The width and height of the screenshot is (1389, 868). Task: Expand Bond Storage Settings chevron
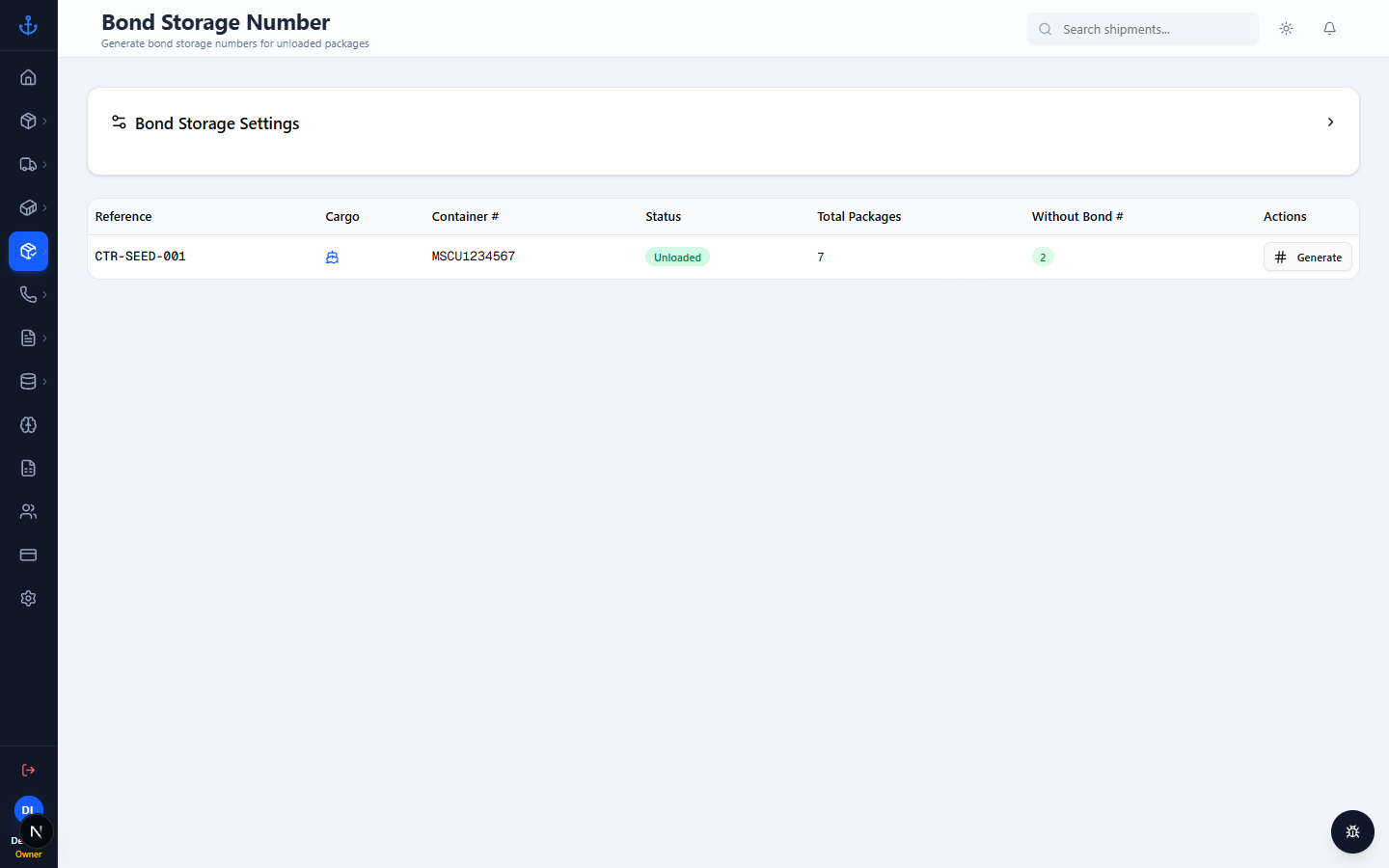pos(1330,122)
